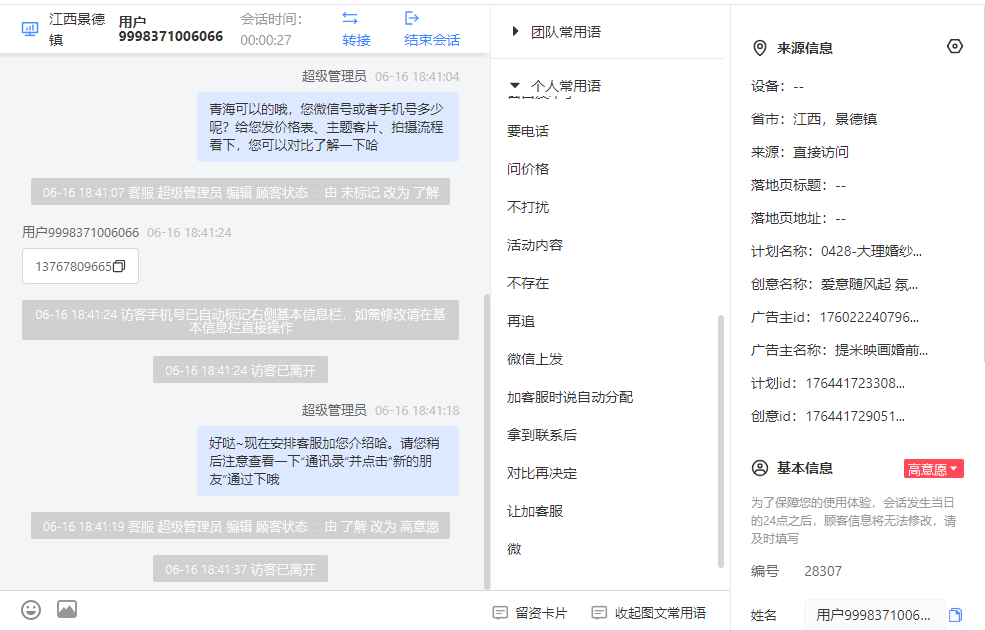Click the message bubble starting 青海可以的哦
Viewport: 985px width, 630px height.
pos(328,127)
